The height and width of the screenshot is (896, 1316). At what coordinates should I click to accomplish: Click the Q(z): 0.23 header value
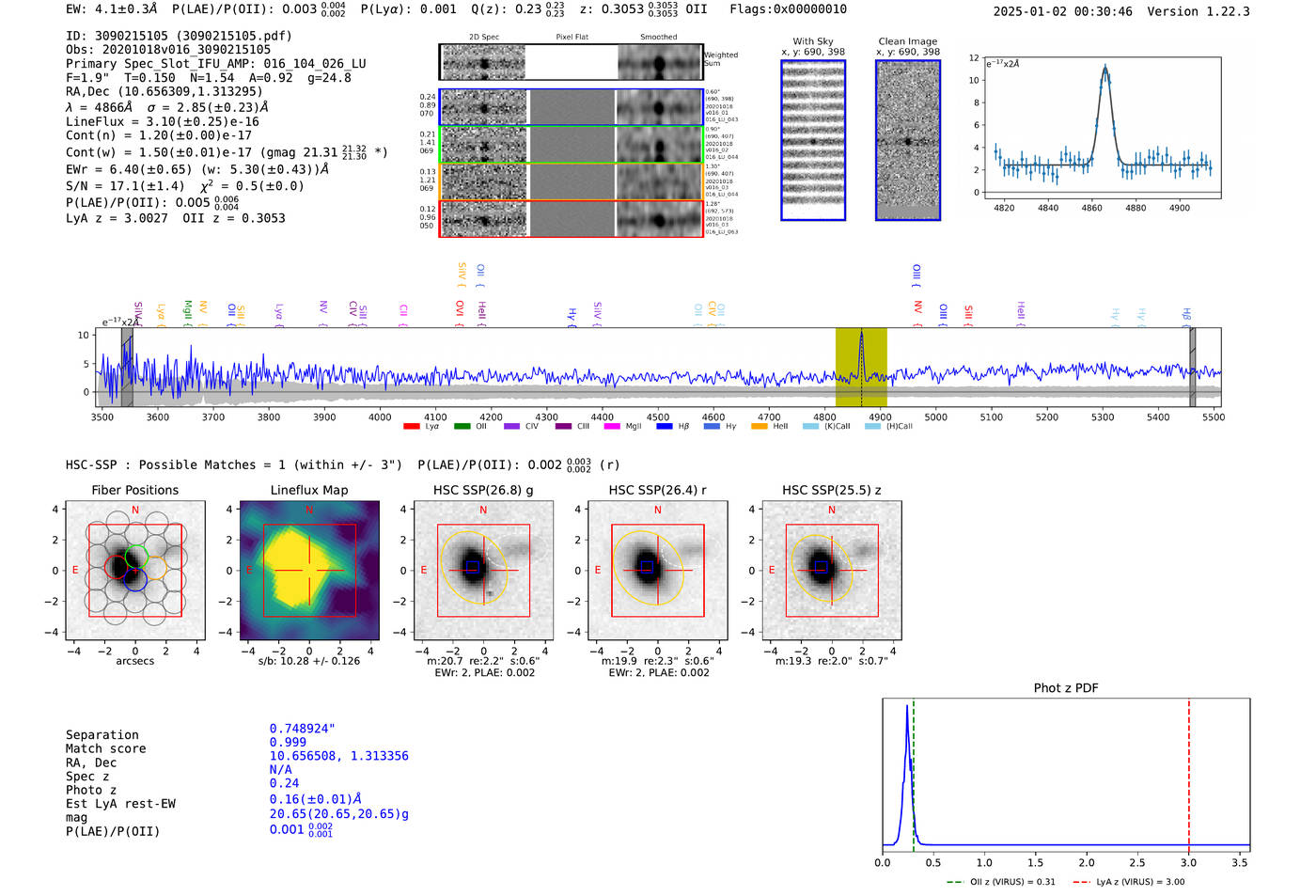518,9
